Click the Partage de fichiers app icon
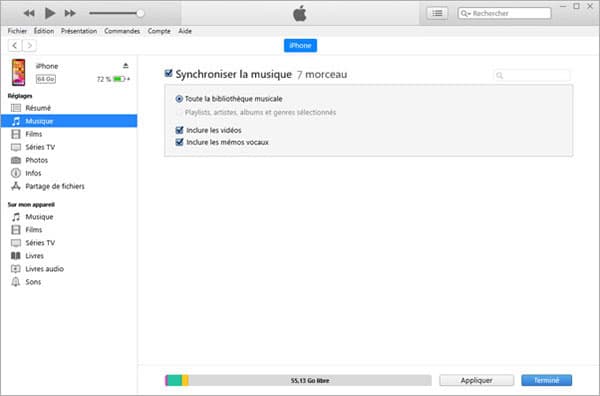Image resolution: width=600 pixels, height=396 pixels. [16, 186]
